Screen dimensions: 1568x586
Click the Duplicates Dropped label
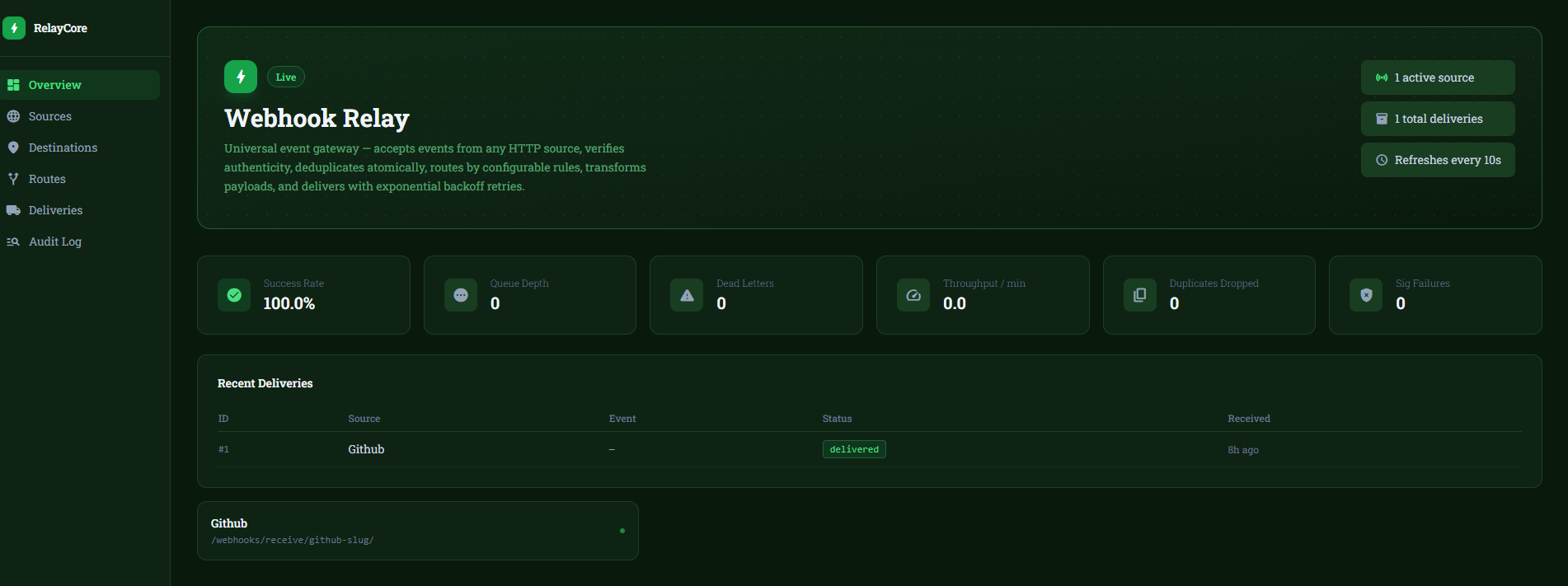pos(1214,284)
